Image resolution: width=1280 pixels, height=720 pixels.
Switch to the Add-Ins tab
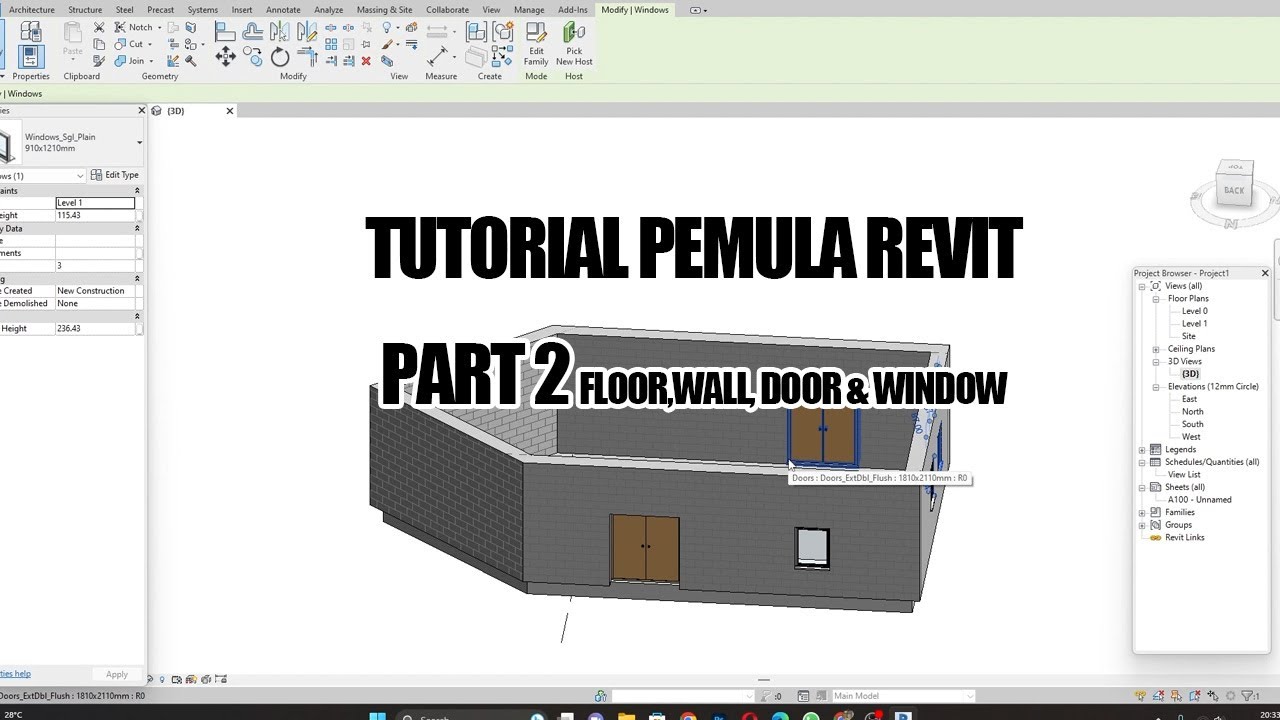coord(573,10)
